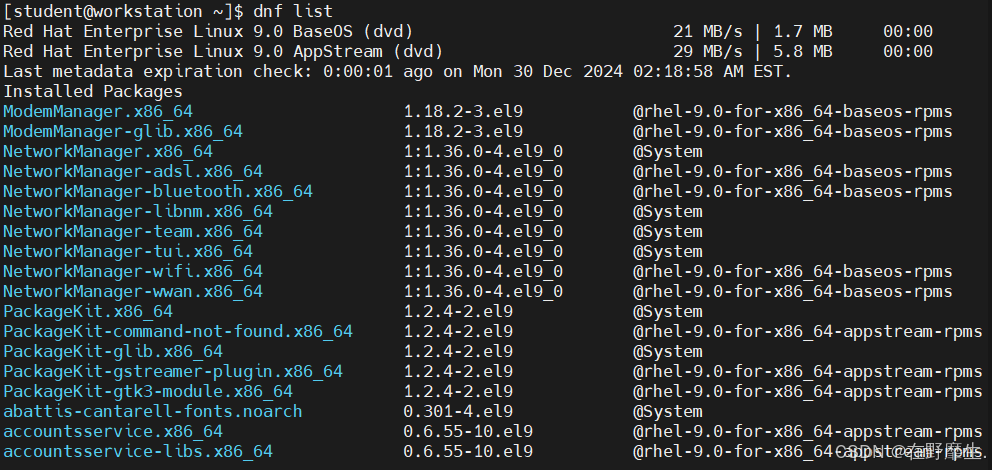Click the [student@workstation ~]$ shell prompt
Image resolution: width=992 pixels, height=470 pixels.
point(123,11)
